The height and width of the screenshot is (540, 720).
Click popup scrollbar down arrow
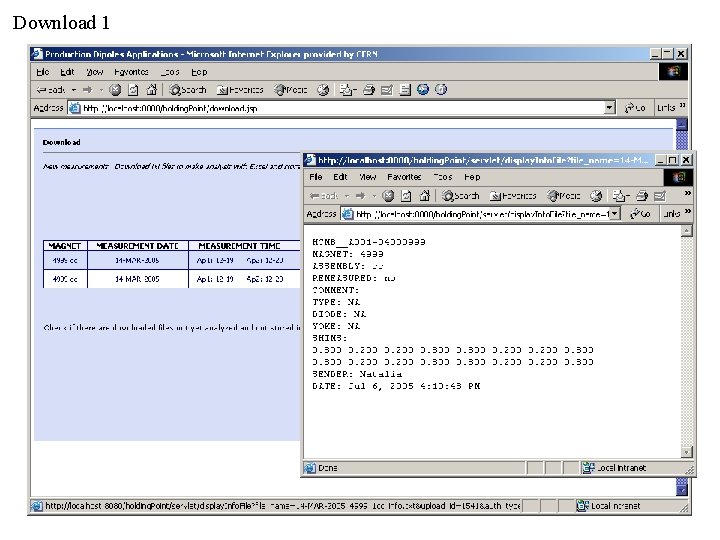coord(686,452)
